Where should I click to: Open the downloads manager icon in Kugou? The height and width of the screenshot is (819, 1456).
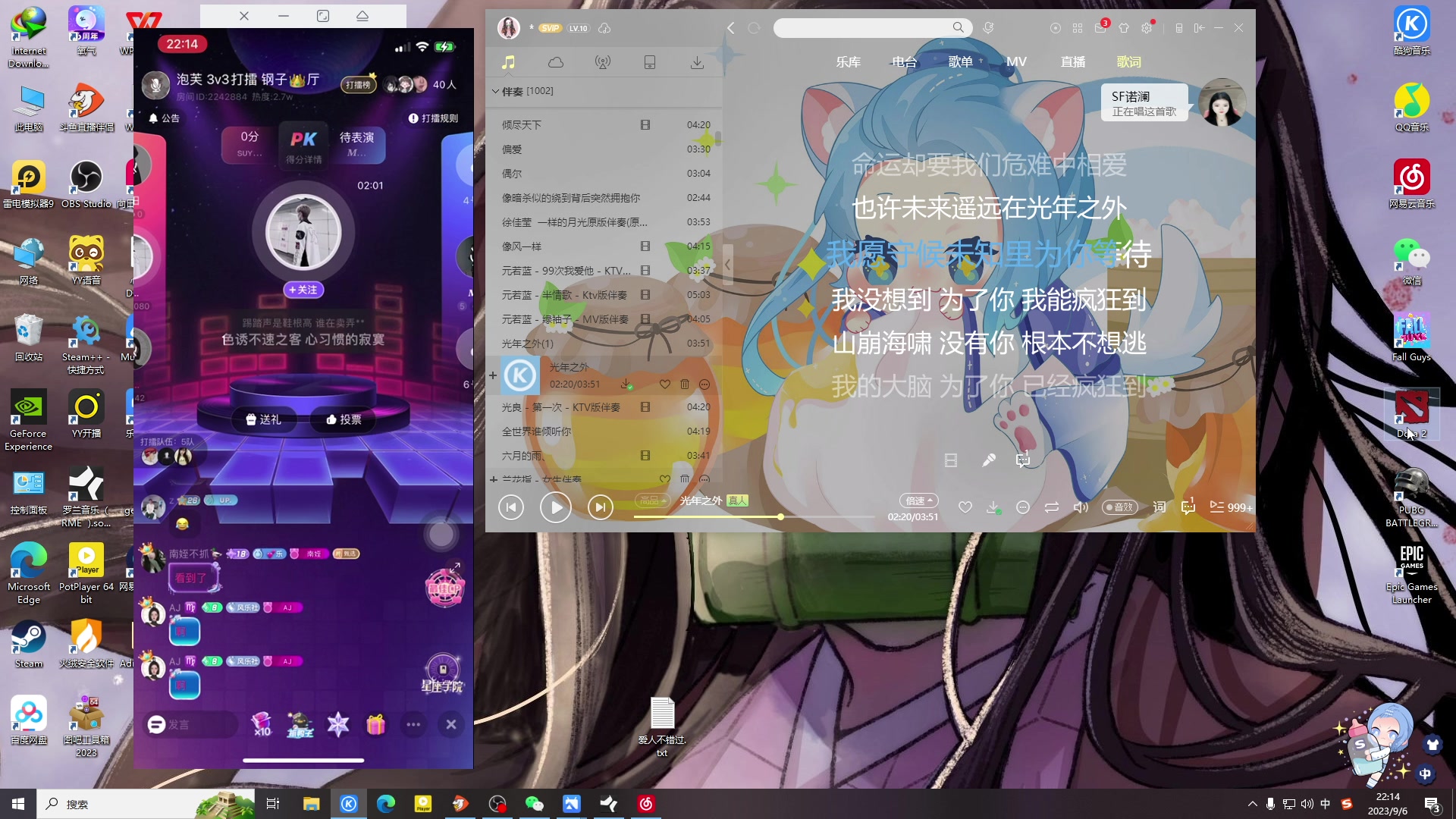(x=697, y=62)
